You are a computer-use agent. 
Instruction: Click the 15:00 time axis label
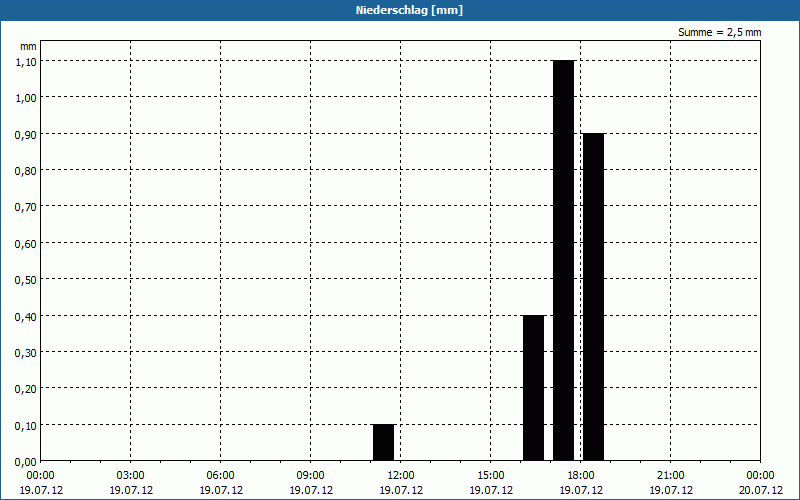491,476
